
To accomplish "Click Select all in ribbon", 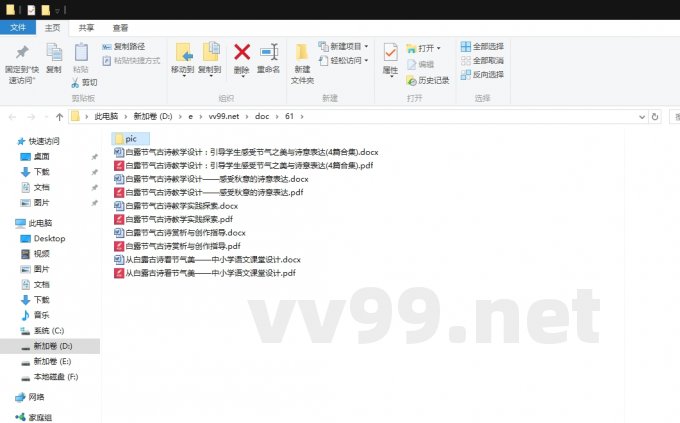I will 482,46.
